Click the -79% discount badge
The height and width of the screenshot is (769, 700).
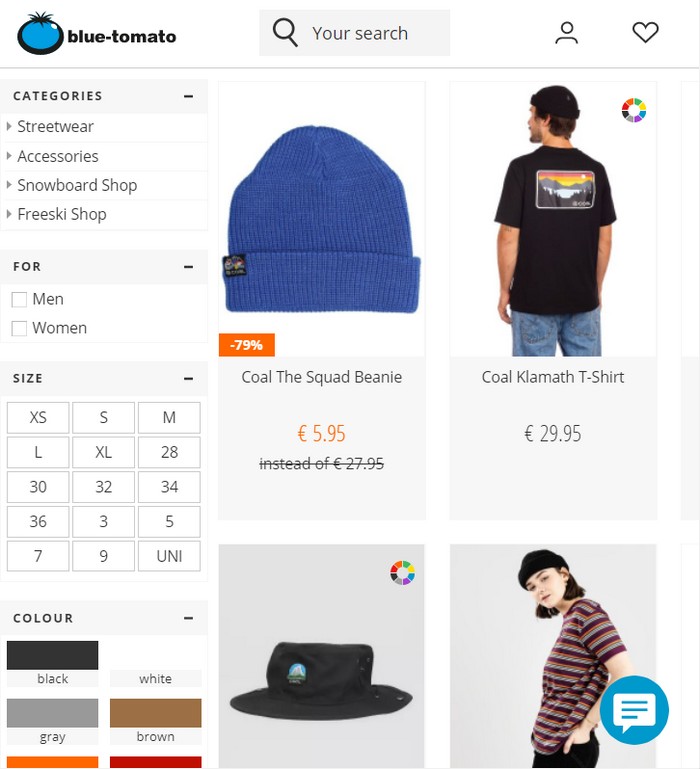click(x=247, y=345)
